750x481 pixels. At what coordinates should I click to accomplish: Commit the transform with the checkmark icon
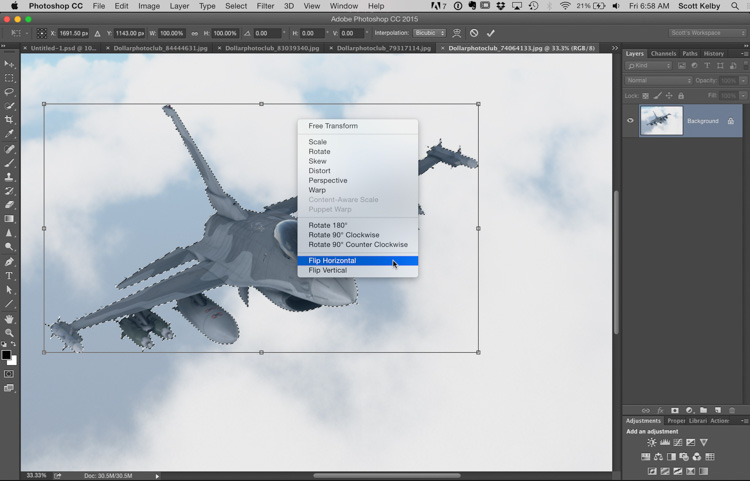click(x=490, y=33)
